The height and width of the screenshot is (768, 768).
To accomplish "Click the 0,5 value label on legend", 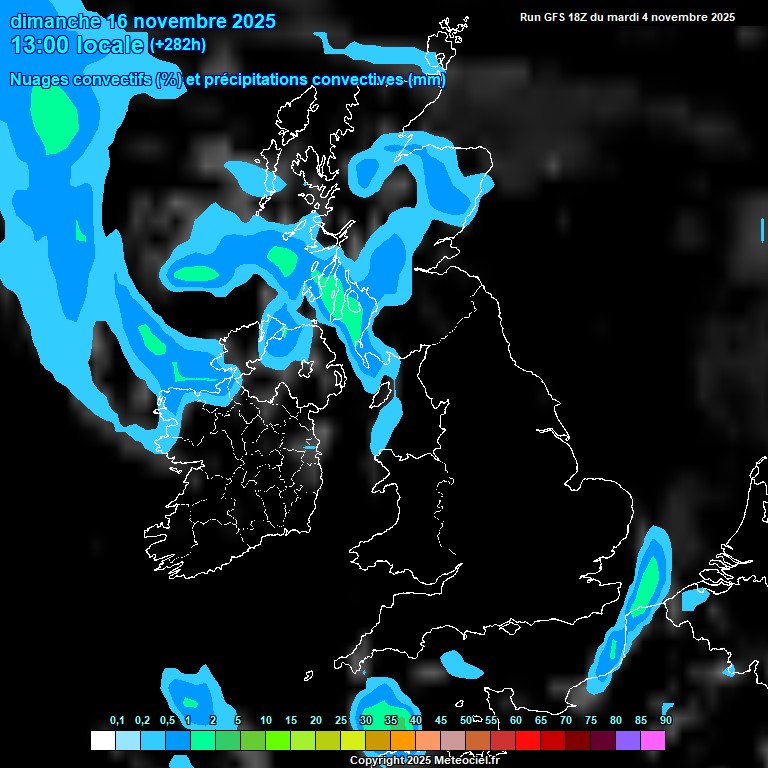I will (166, 720).
